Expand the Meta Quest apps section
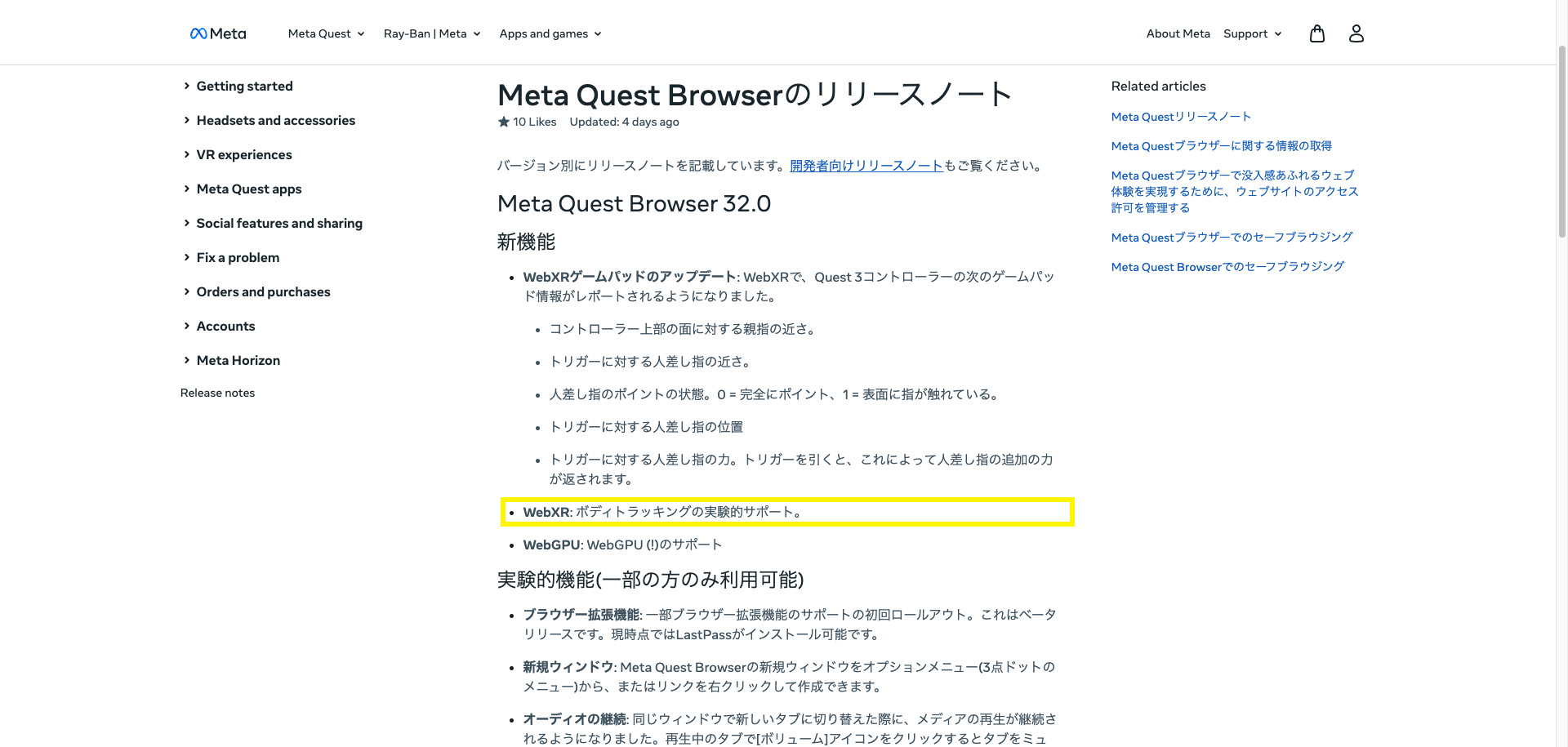The image size is (1568, 747). 243,189
